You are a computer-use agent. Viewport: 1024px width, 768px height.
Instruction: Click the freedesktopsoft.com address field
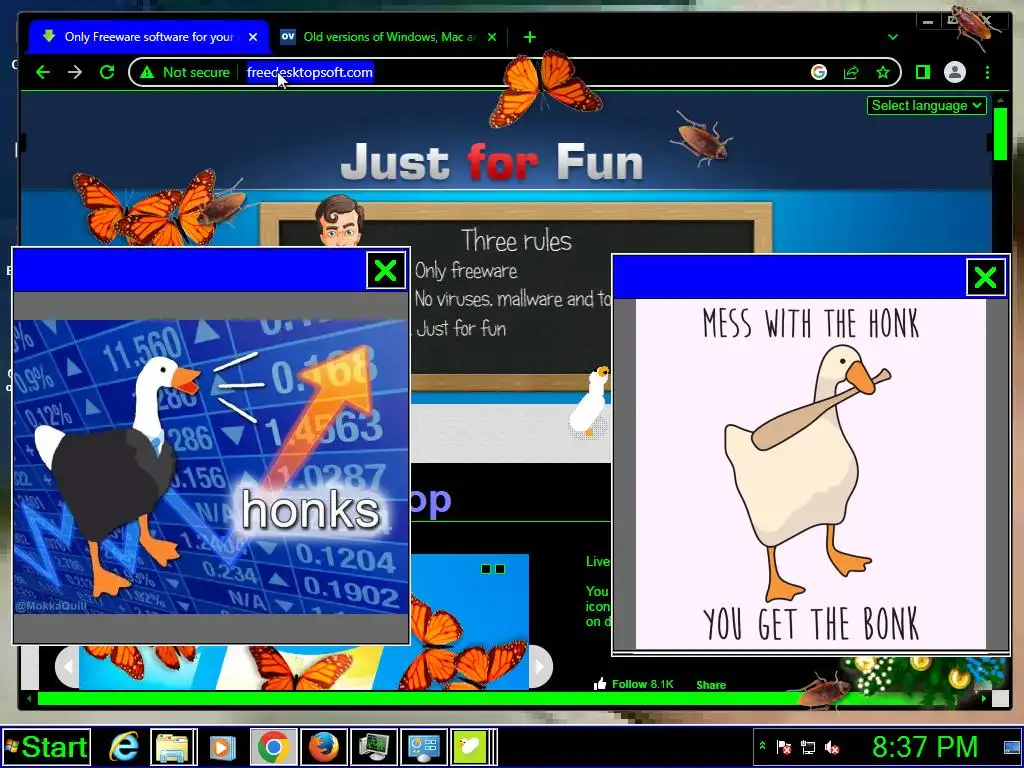coord(310,72)
